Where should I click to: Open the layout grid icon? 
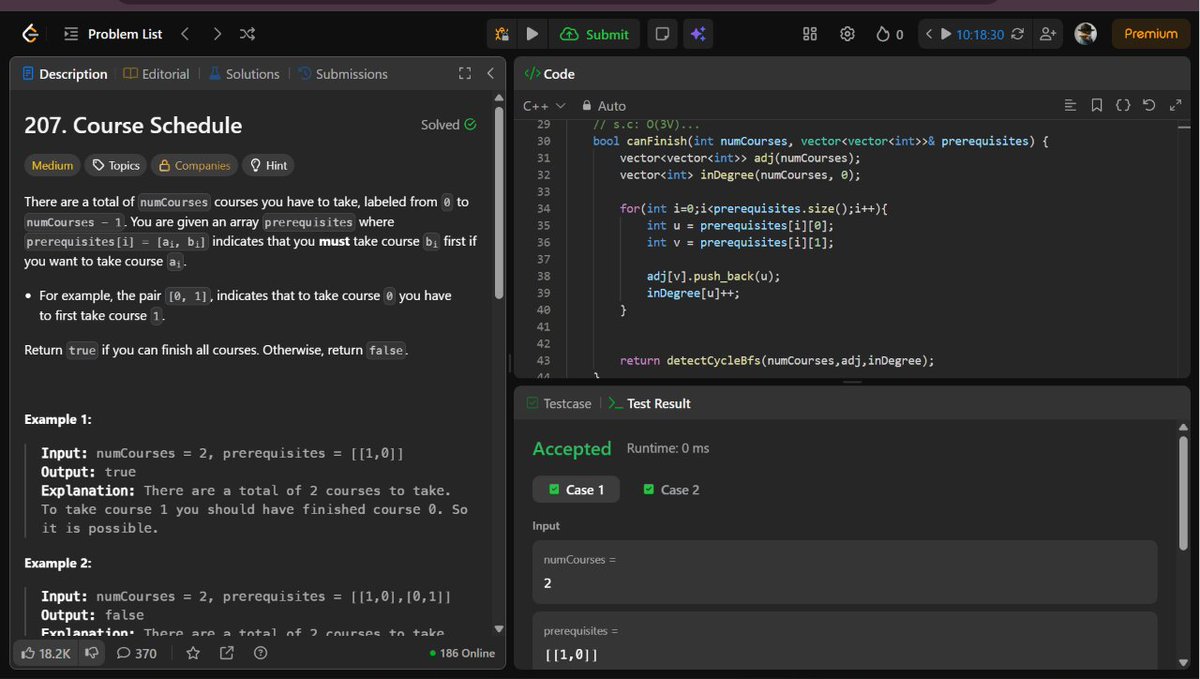[811, 34]
